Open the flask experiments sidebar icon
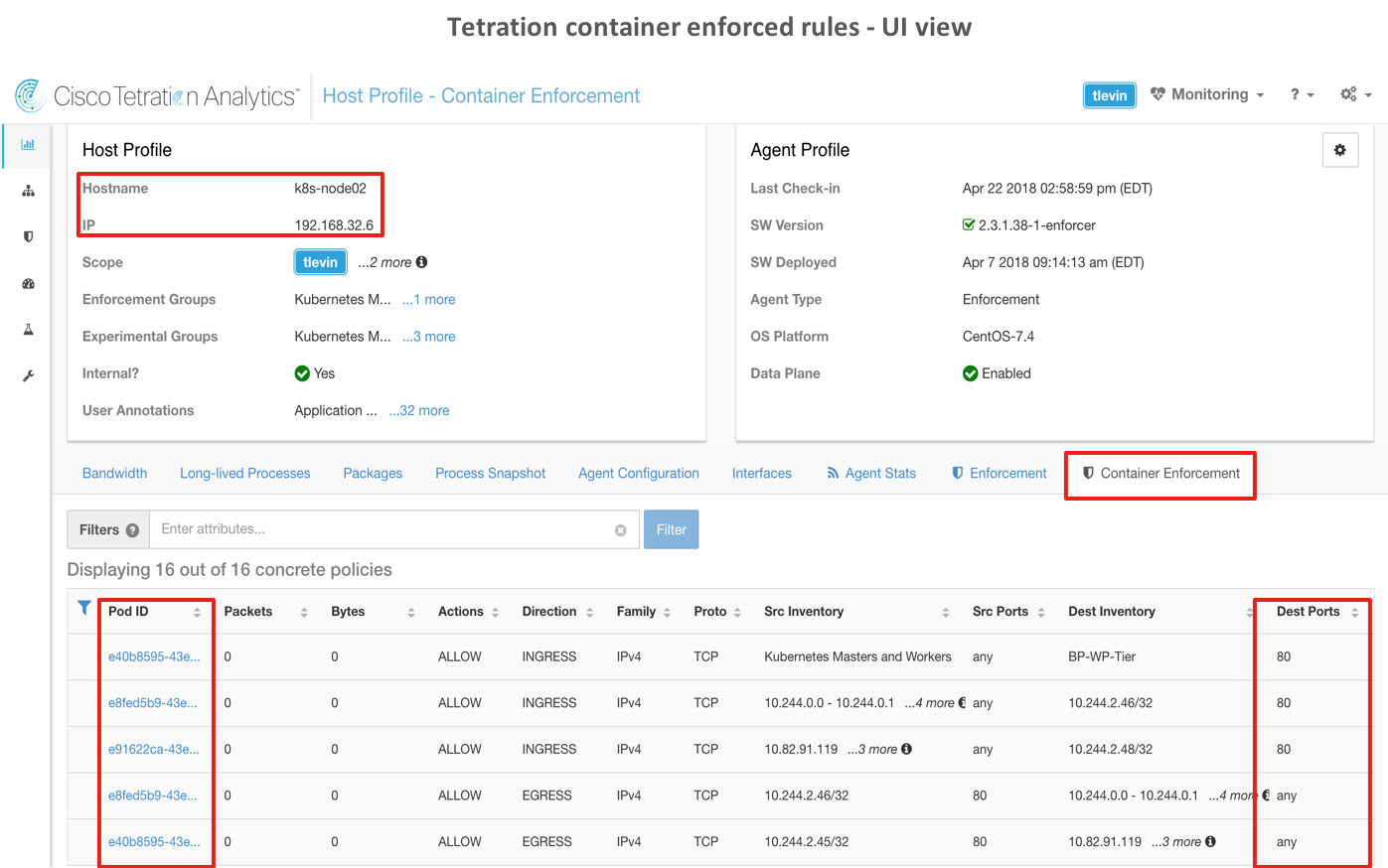The image size is (1388, 868). (28, 330)
